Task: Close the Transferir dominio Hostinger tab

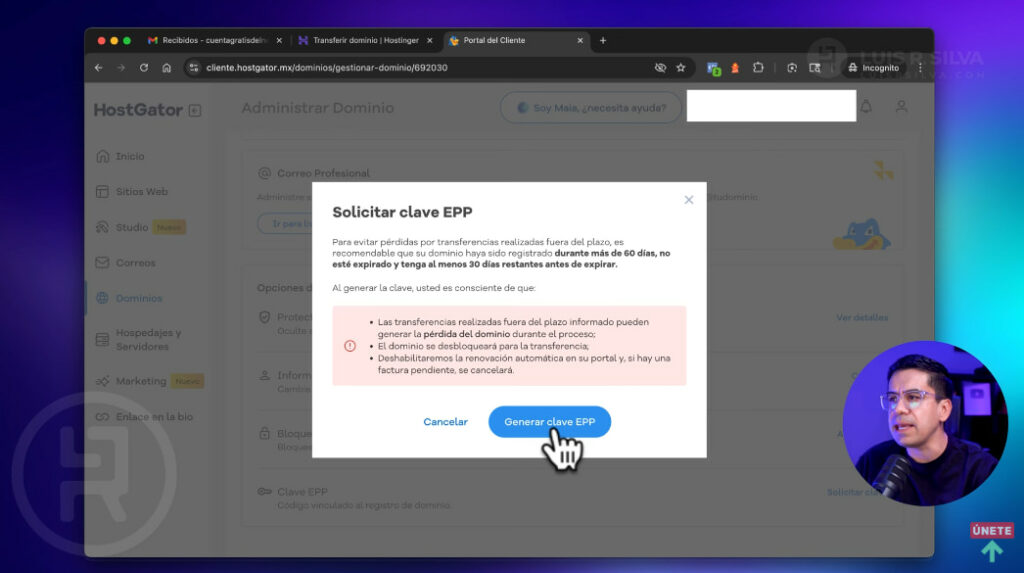Action: [430, 41]
